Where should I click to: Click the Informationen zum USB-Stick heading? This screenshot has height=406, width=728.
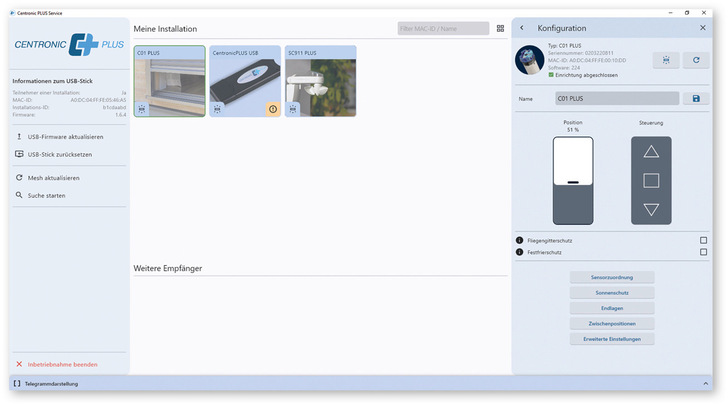52,81
